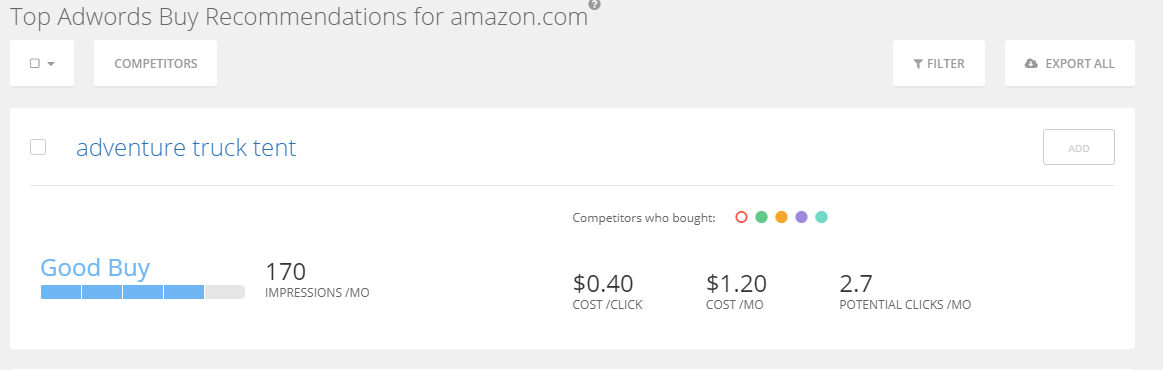1163x370 pixels.
Task: Open the Filter options
Action: [x=939, y=63]
